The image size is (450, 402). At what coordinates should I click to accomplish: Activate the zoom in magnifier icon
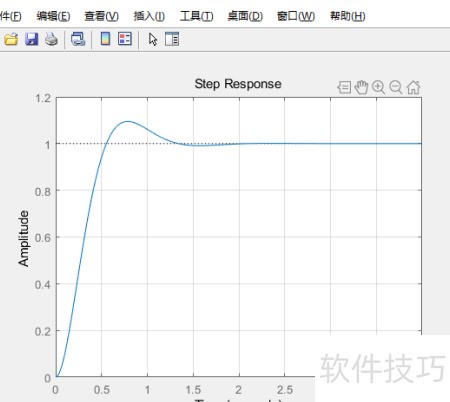(x=379, y=87)
